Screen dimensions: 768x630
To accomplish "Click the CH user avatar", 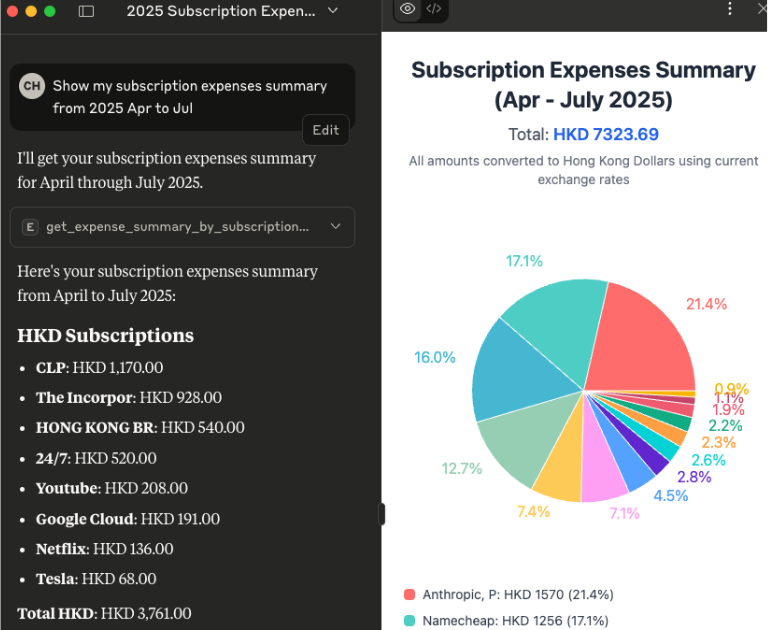I will (32, 86).
